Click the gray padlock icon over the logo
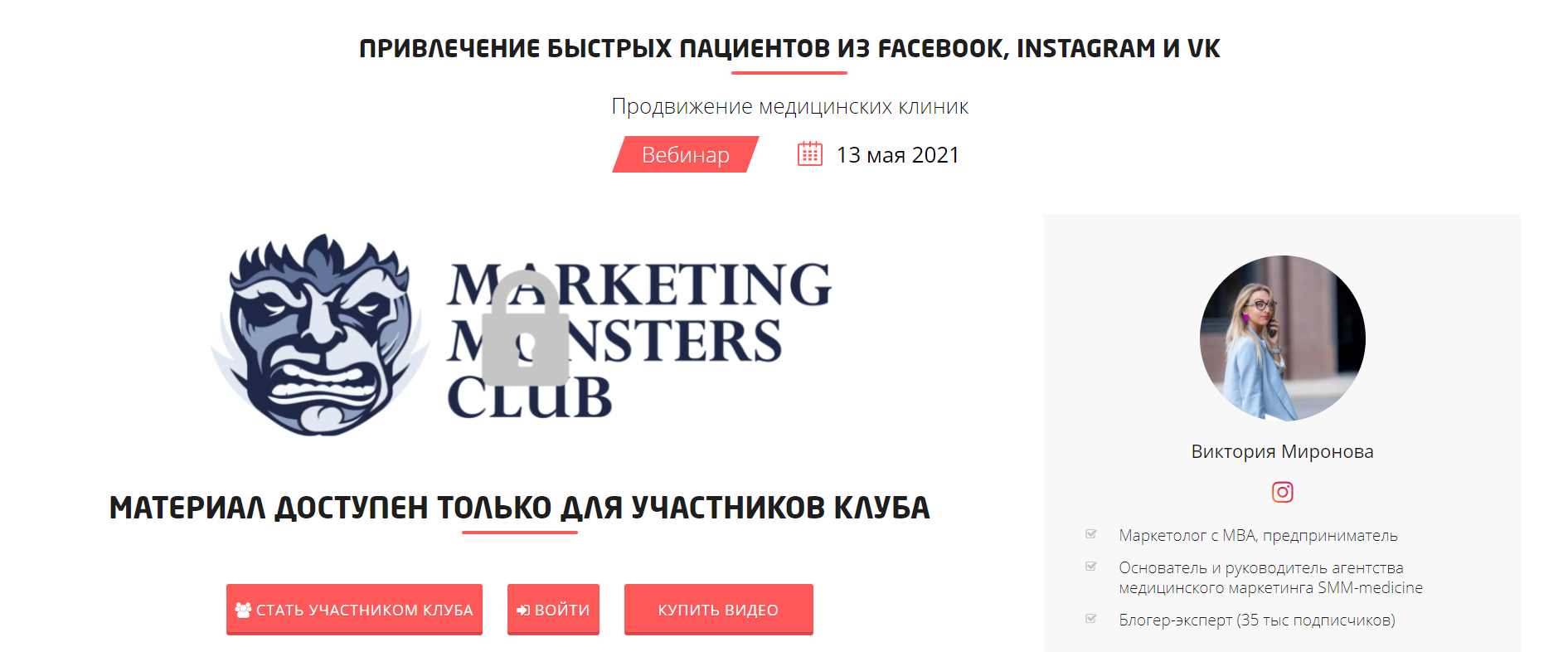Viewport: 1568px width, 652px height. 525,328
